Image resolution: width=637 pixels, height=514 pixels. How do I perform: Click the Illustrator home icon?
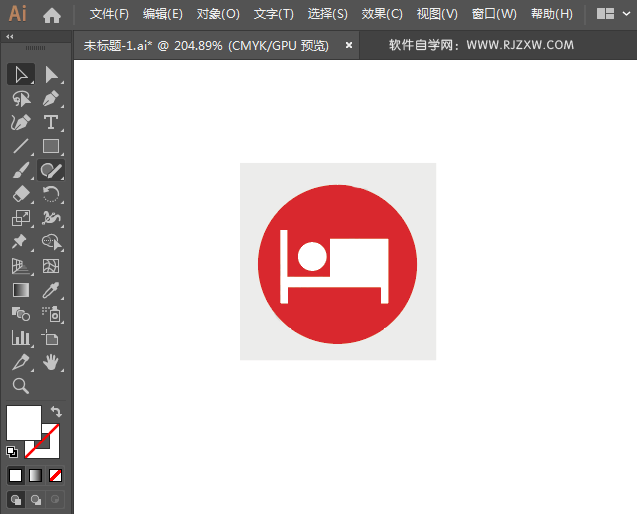(52, 15)
